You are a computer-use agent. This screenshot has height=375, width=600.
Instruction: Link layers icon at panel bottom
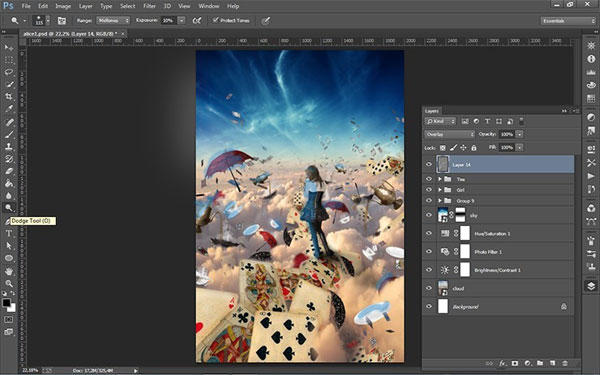tap(489, 363)
